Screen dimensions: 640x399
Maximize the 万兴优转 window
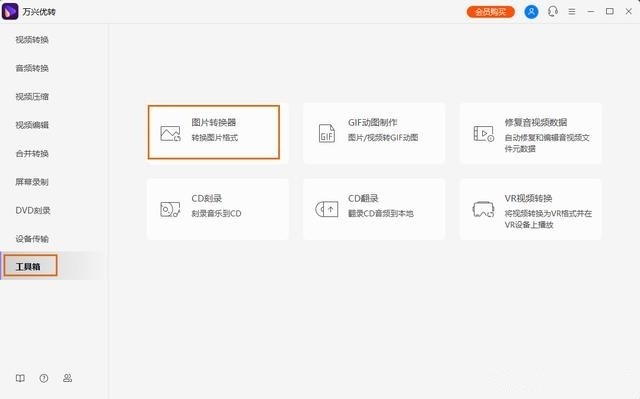[610, 11]
